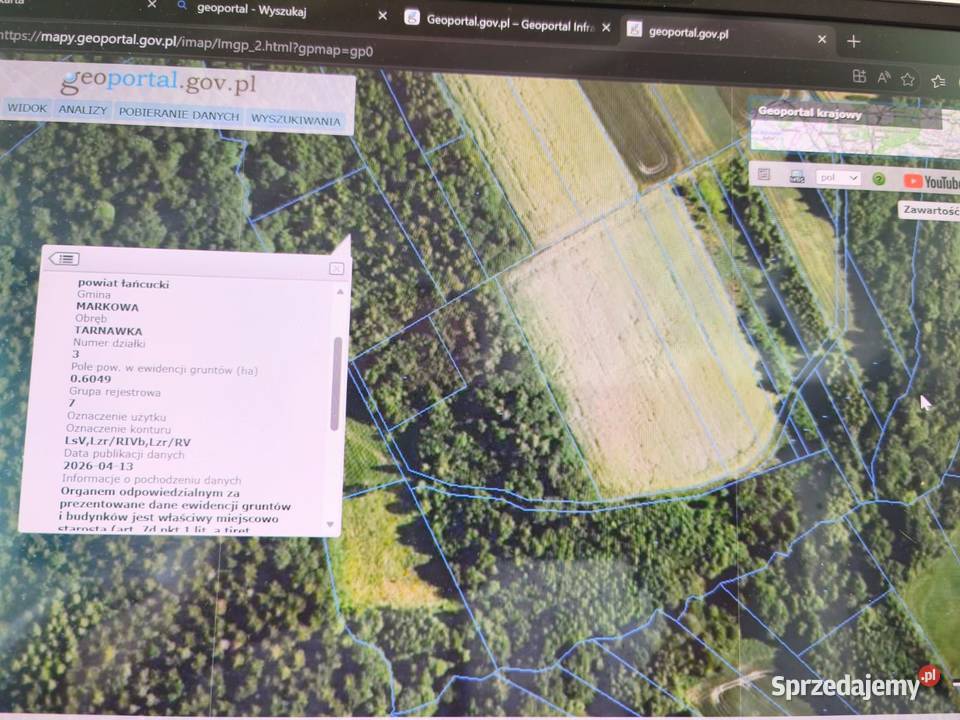
Task: Click the 'Numer działki' label
Action: (x=109, y=343)
